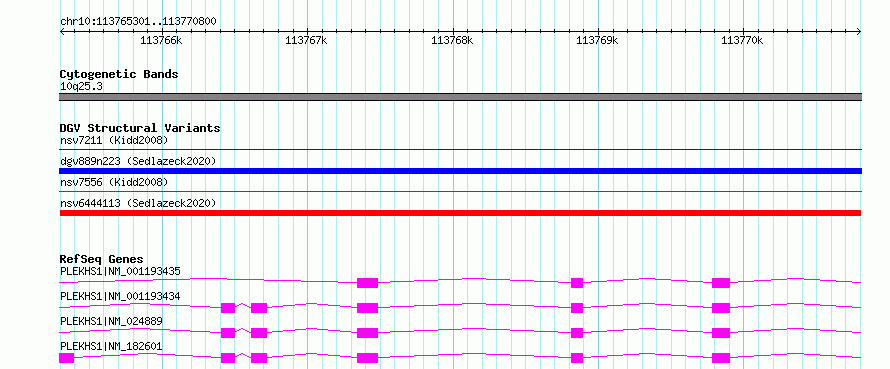
Task: Select the grey 10q25.3 cytogenetic band bar
Action: (x=460, y=97)
